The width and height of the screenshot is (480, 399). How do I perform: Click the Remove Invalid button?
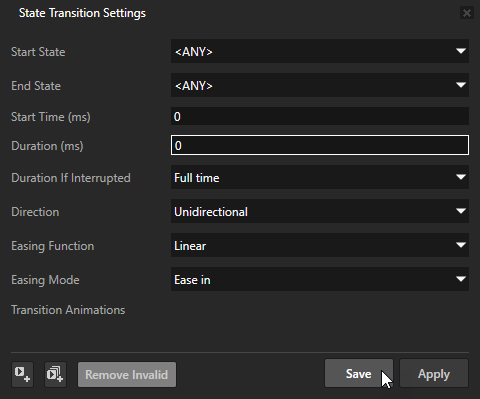127,375
